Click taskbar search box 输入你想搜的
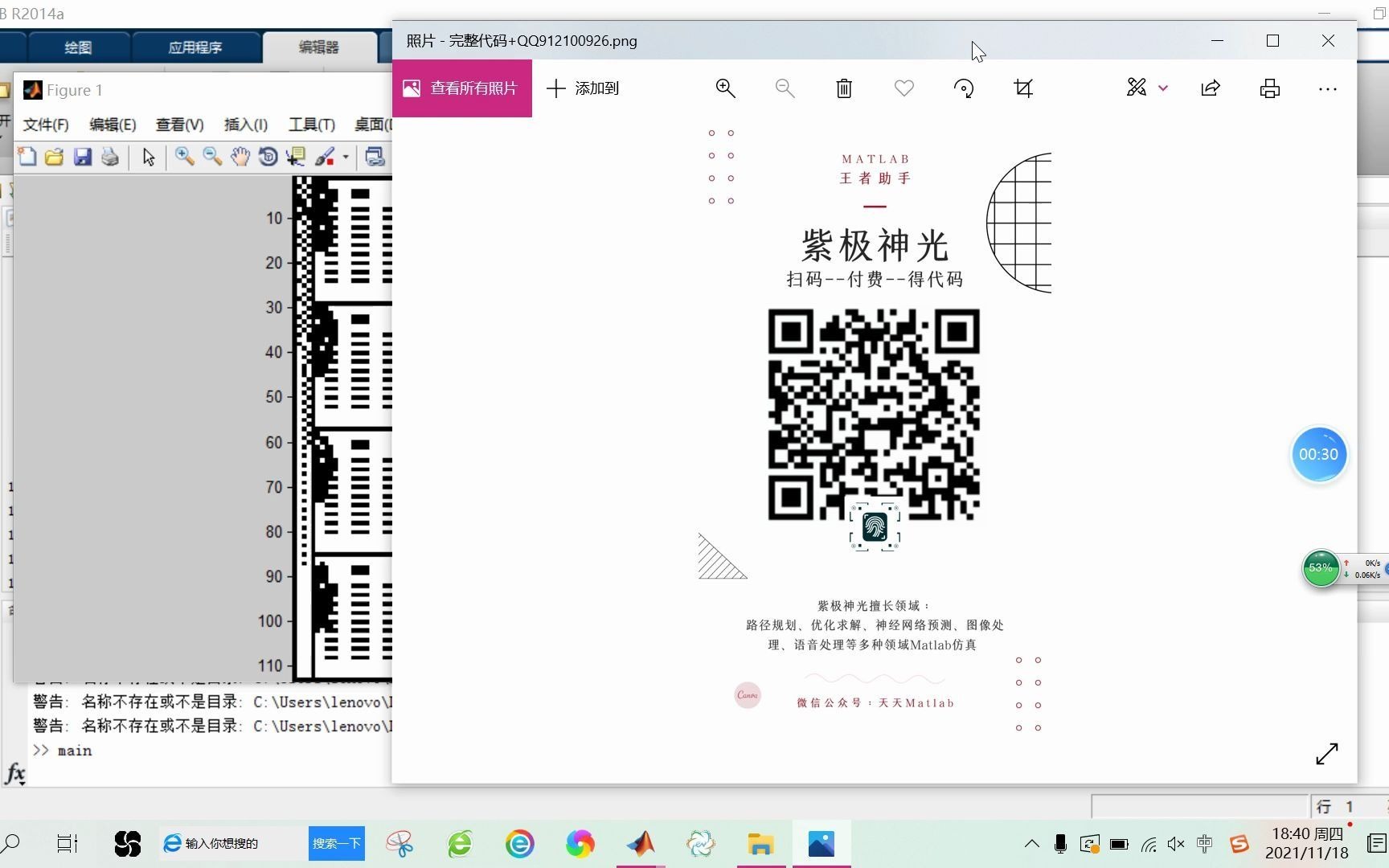 [233, 843]
